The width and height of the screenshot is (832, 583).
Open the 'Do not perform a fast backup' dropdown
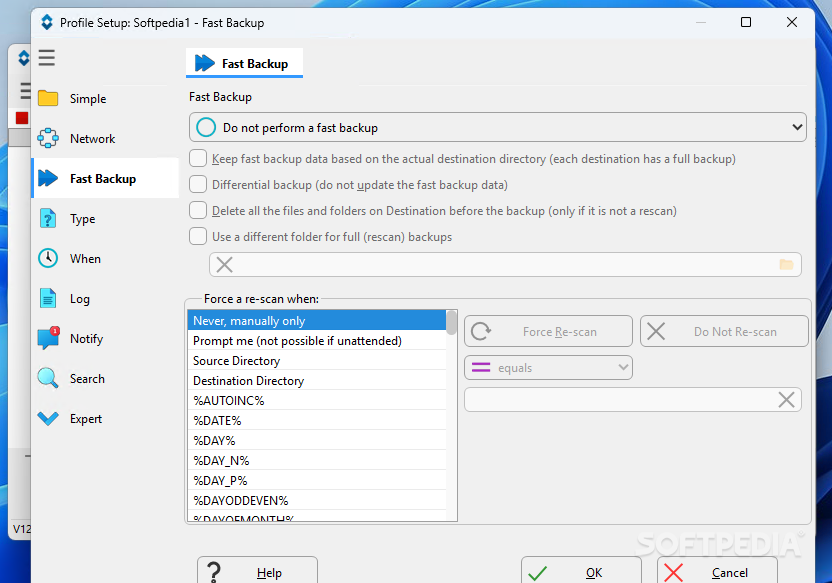[498, 127]
